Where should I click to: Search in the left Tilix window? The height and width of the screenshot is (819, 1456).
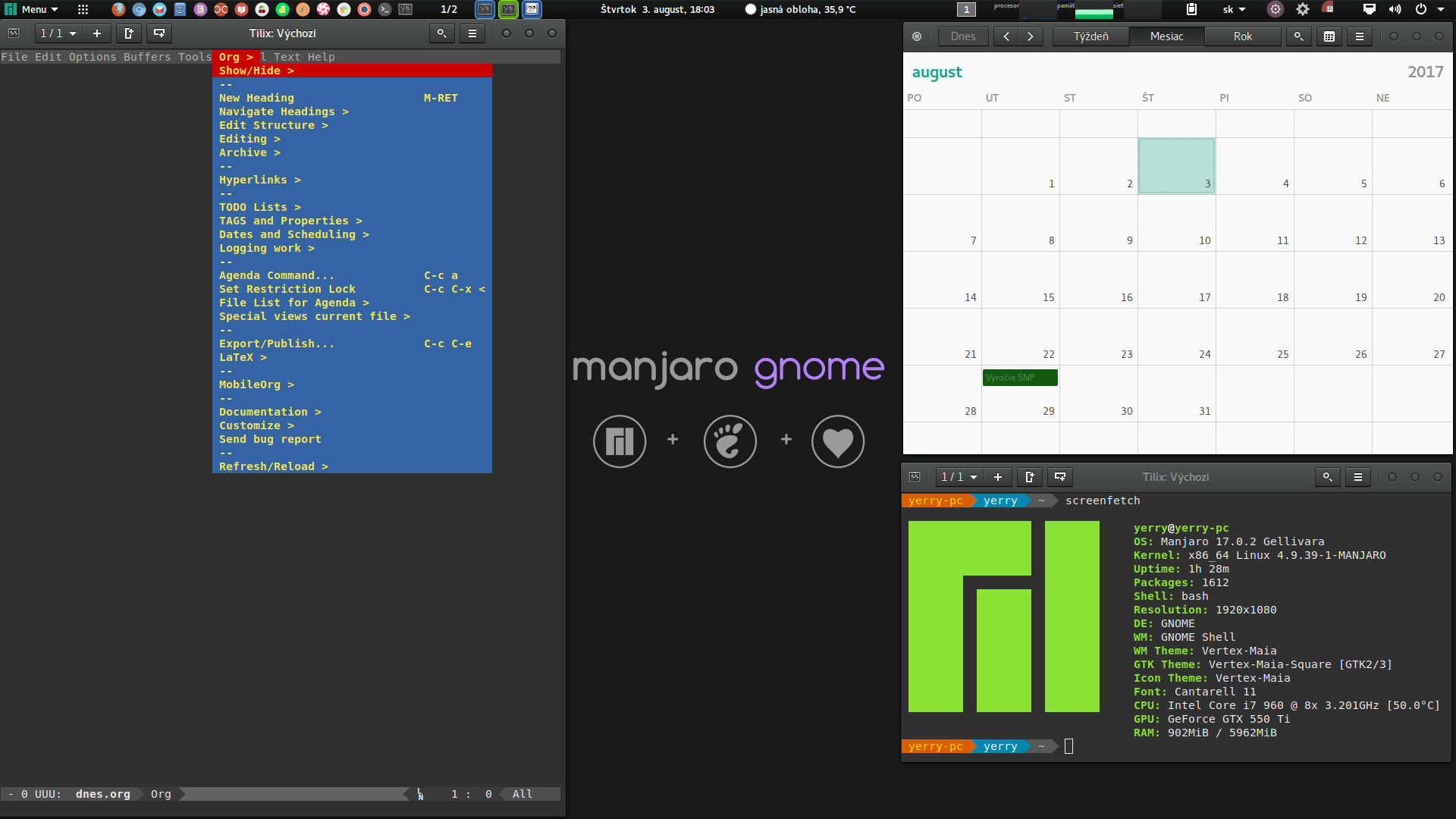[441, 33]
